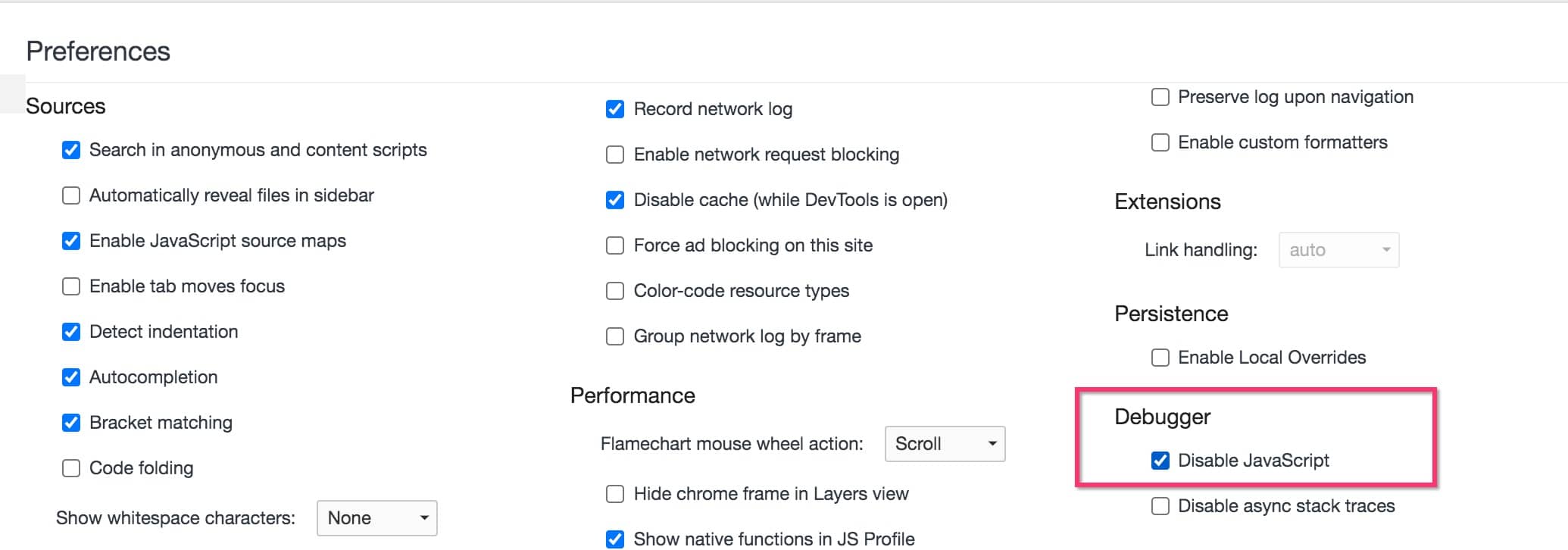Uncheck Record network log
Image resolution: width=1568 pixels, height=550 pixels.
[614, 109]
